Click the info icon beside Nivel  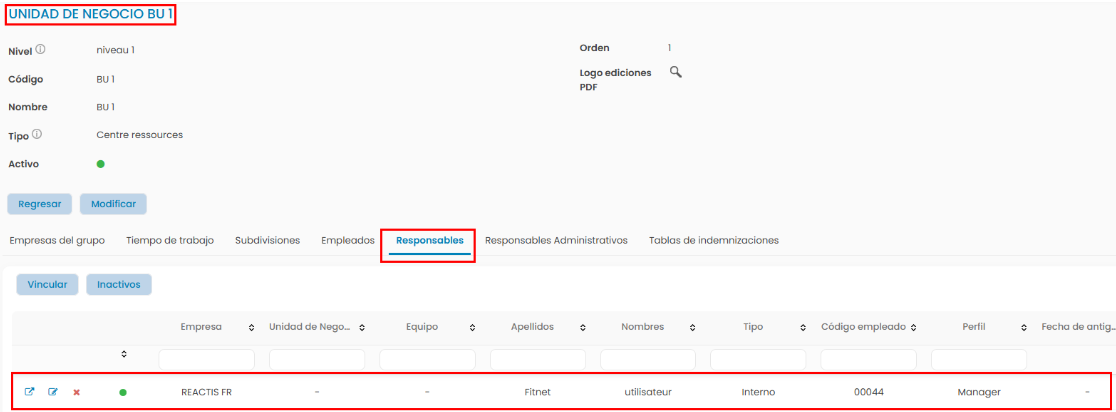41,49
